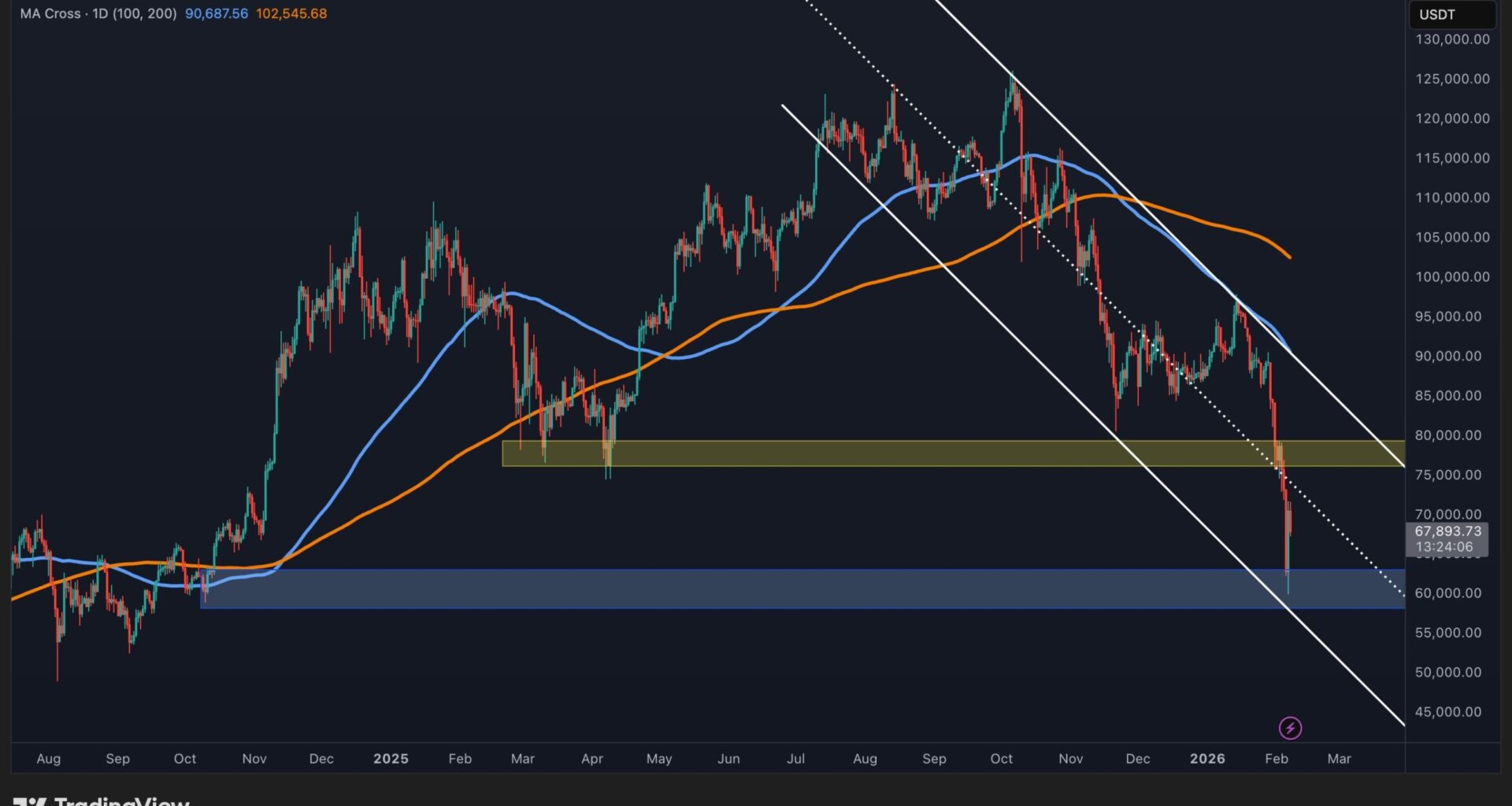The height and width of the screenshot is (806, 1512).
Task: Click the 130,000.00 price scale label
Action: (1452, 39)
